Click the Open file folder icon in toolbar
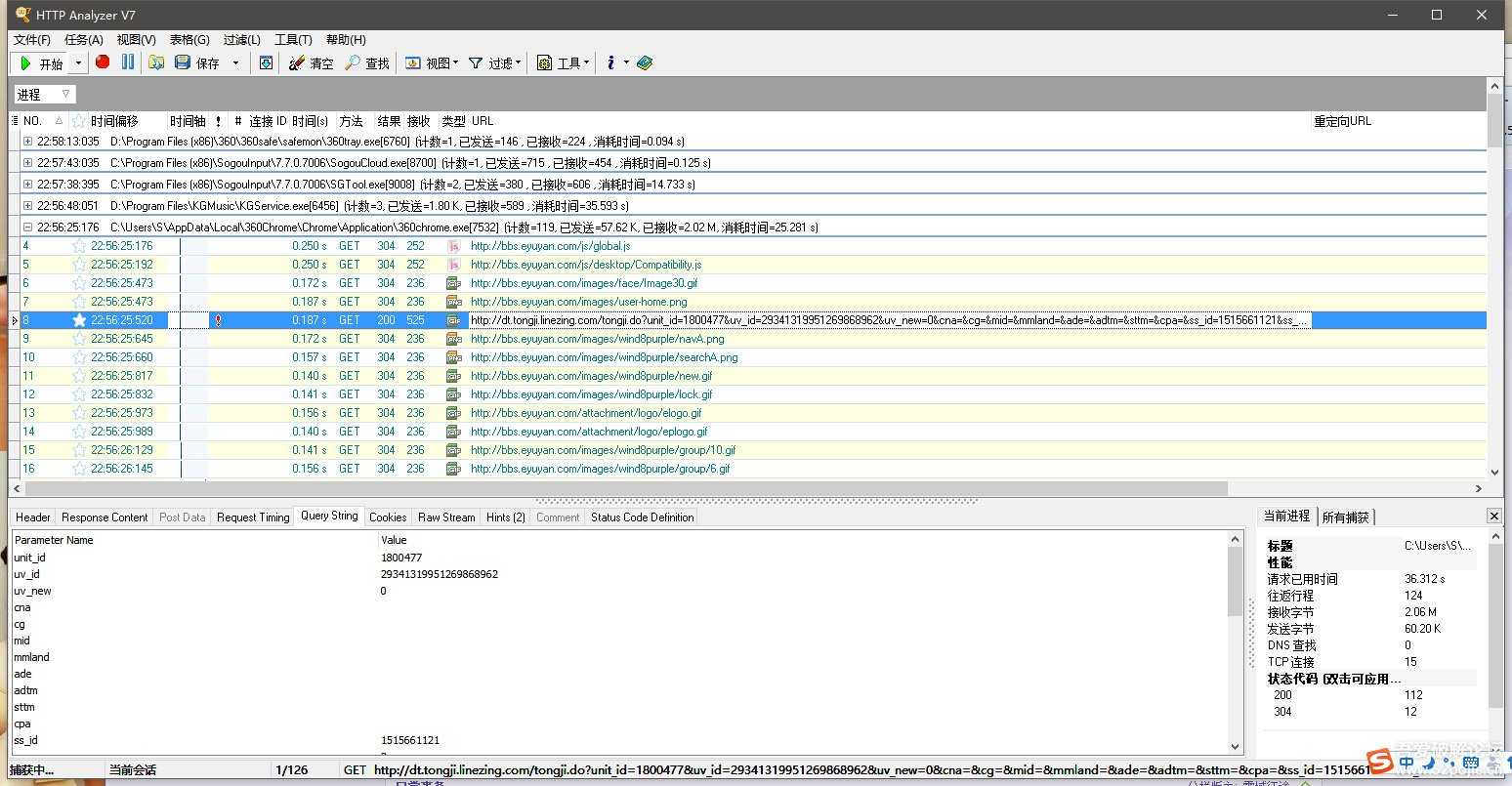 pos(156,62)
